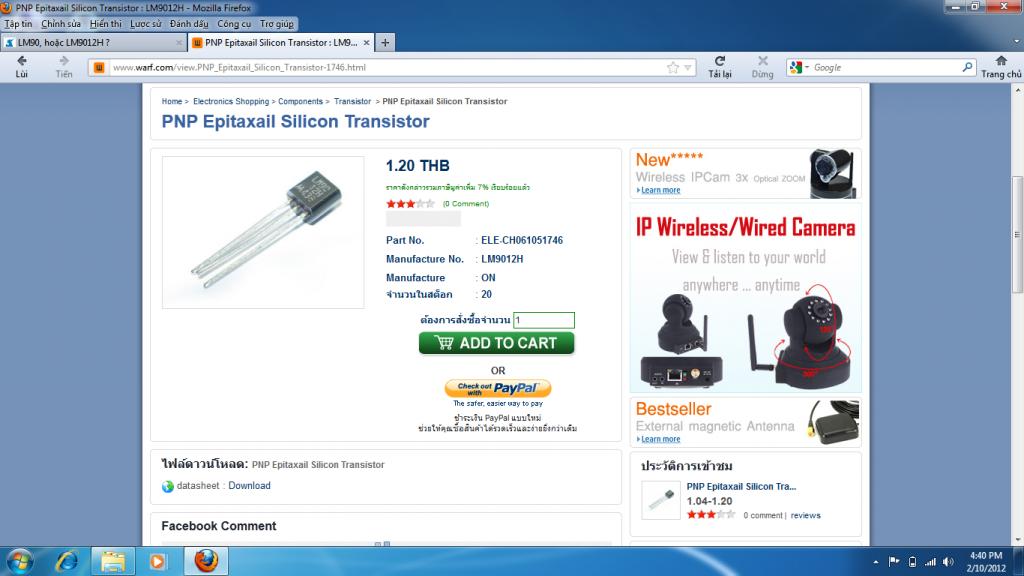Click the ADD TO CART button
The height and width of the screenshot is (576, 1024).
tap(496, 343)
